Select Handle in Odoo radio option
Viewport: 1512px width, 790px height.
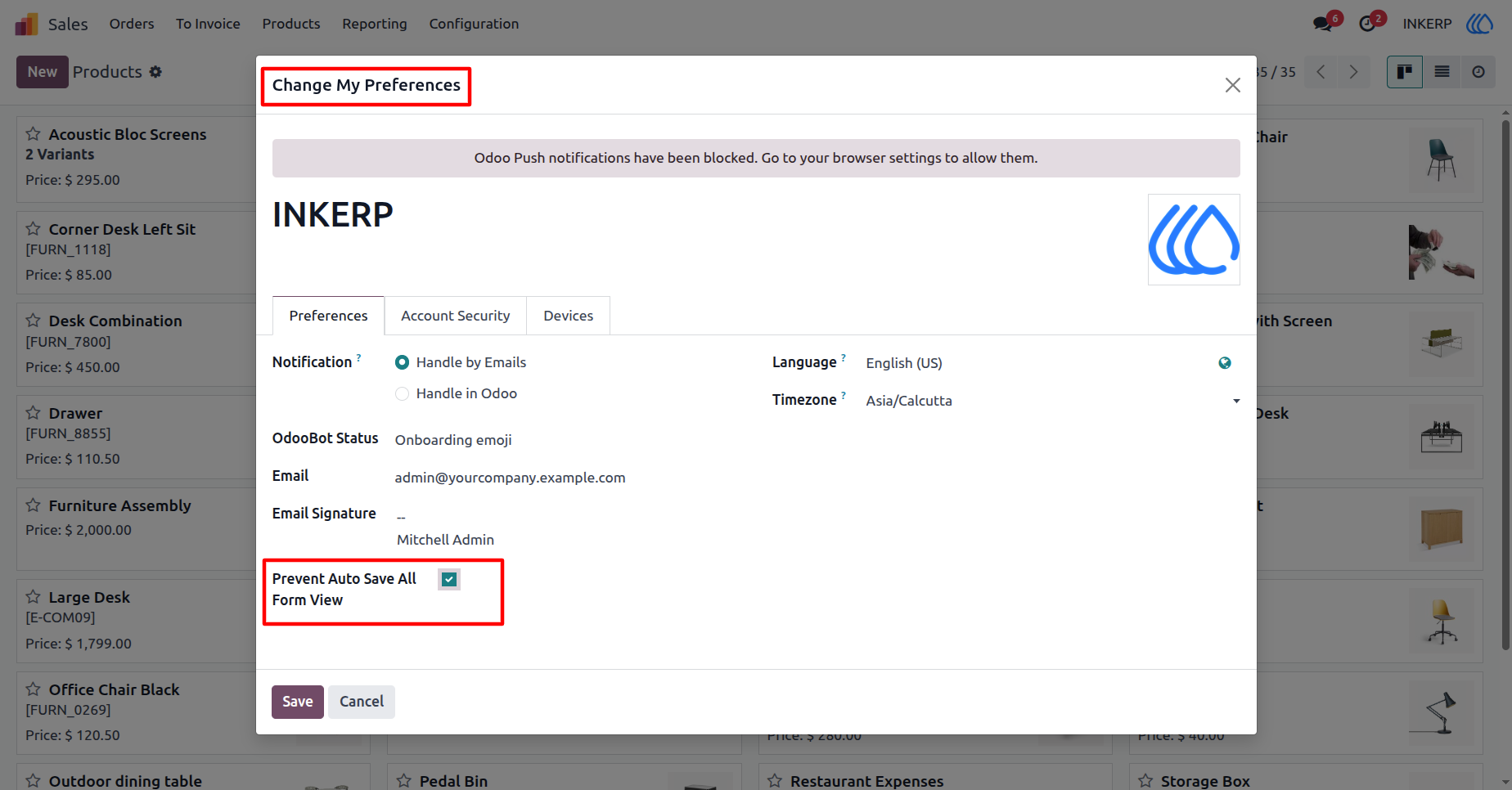point(403,393)
